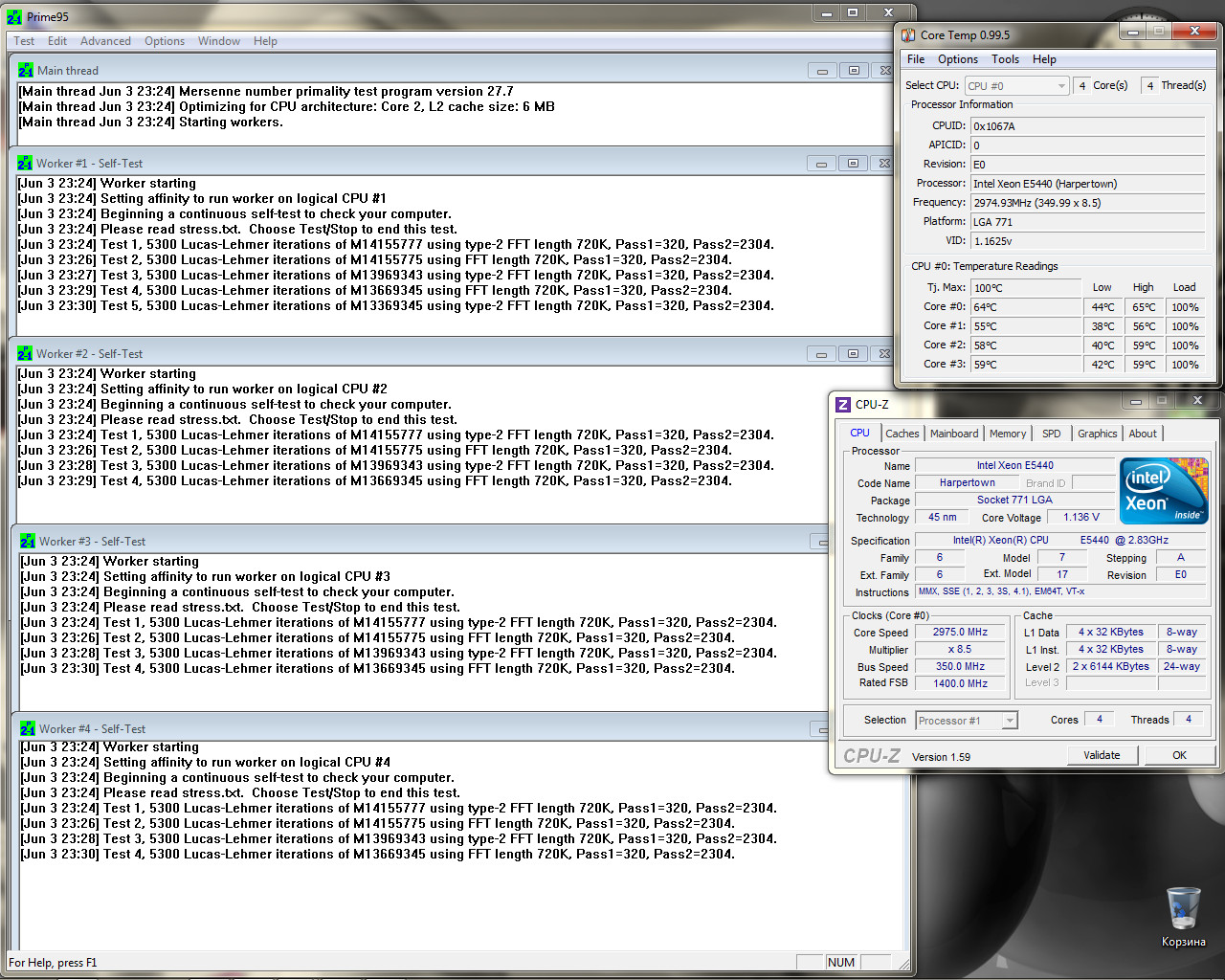
Task: Switch to the Memory tab in CPU-Z
Action: tap(1007, 434)
